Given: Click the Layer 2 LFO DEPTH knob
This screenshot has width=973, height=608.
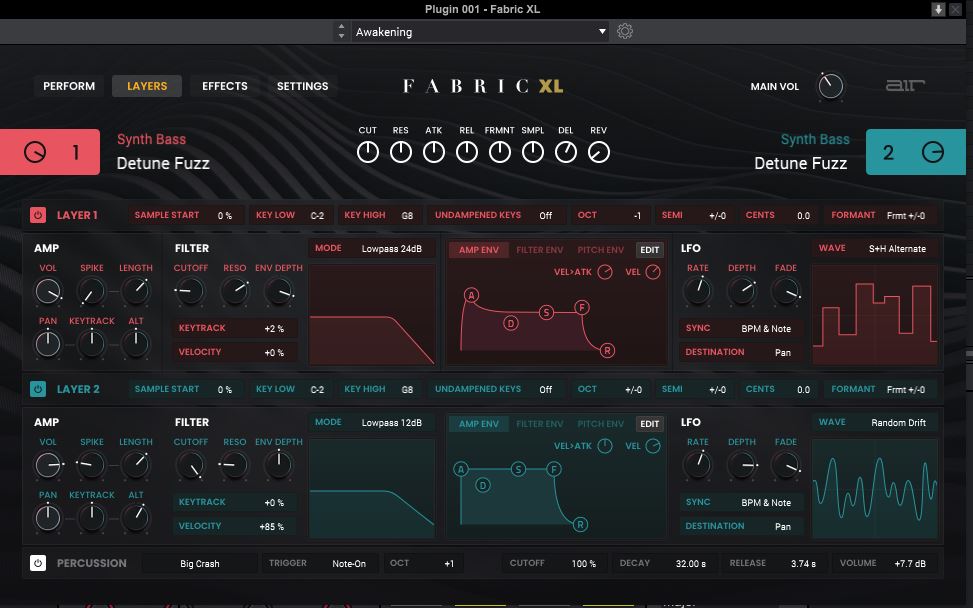Looking at the screenshot, I should point(742,465).
